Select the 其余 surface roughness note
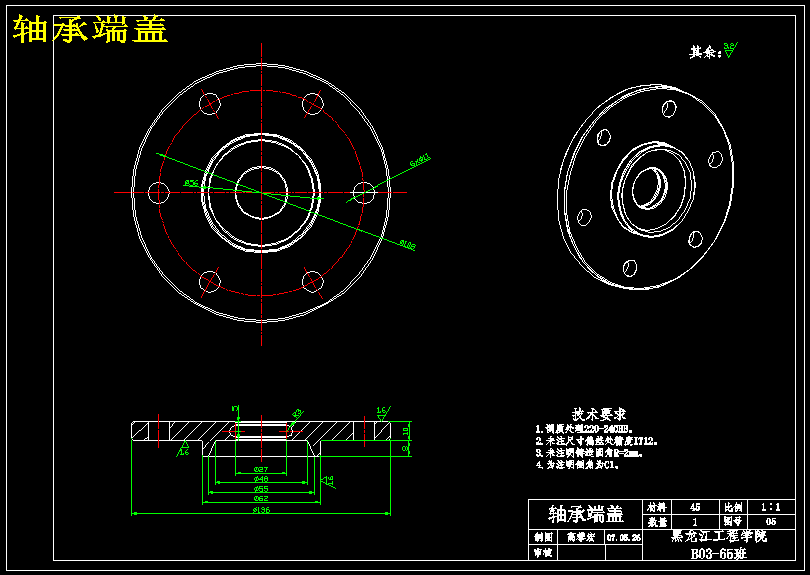 [x=713, y=51]
